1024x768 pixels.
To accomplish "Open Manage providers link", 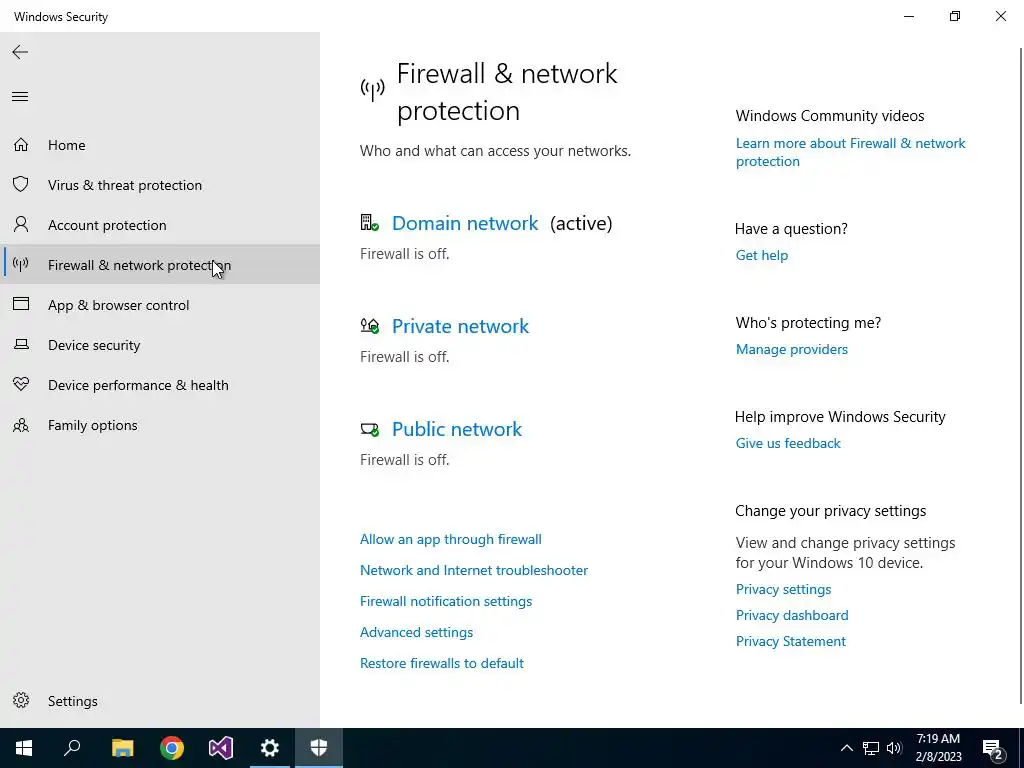I will point(791,349).
